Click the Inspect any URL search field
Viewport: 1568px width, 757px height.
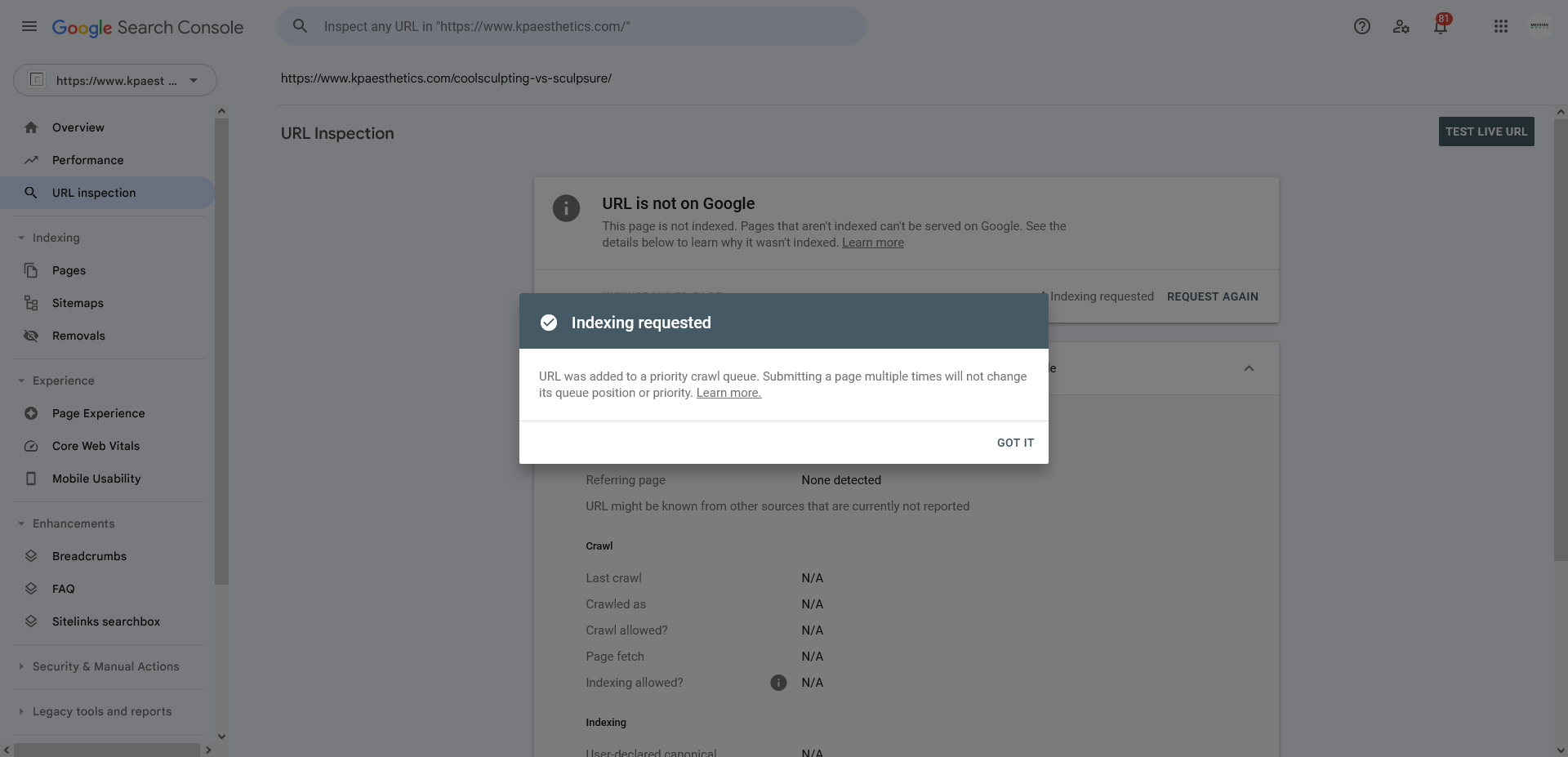572,26
